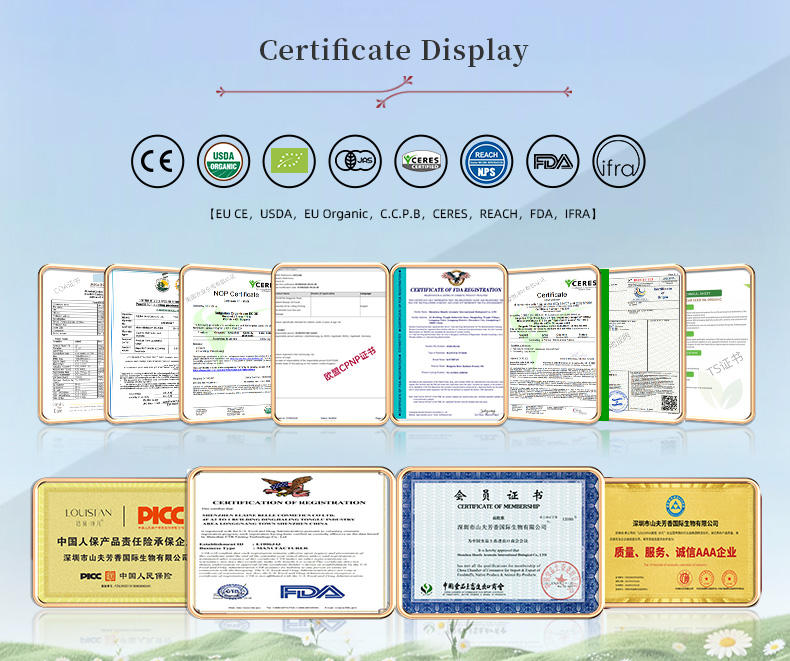Open the leftmost COA certificate thumbnail
Viewport: 790px width, 661px height.
click(x=72, y=344)
